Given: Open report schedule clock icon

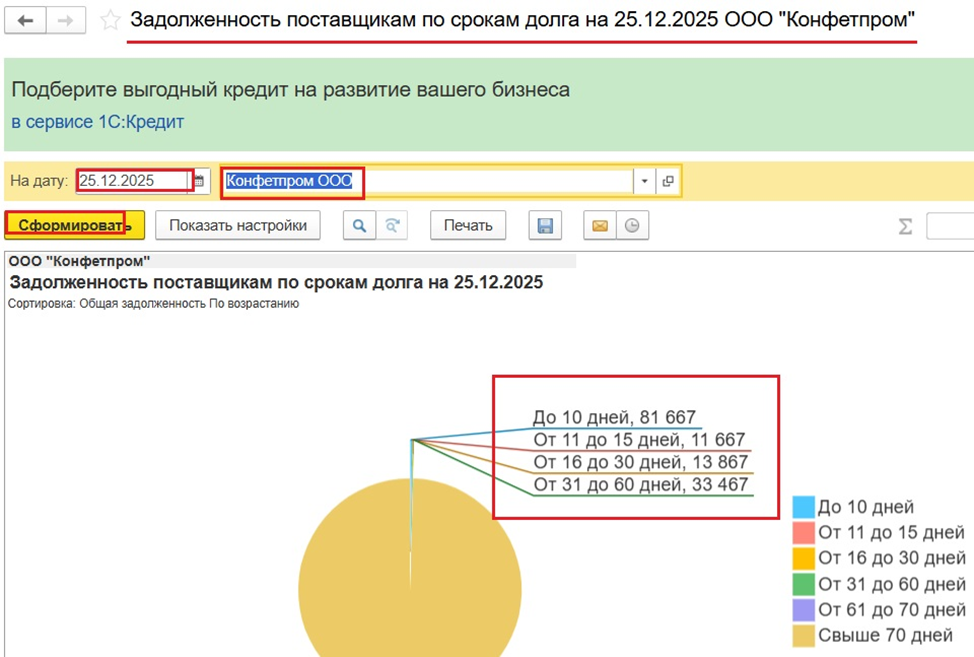Looking at the screenshot, I should pyautogui.click(x=632, y=225).
